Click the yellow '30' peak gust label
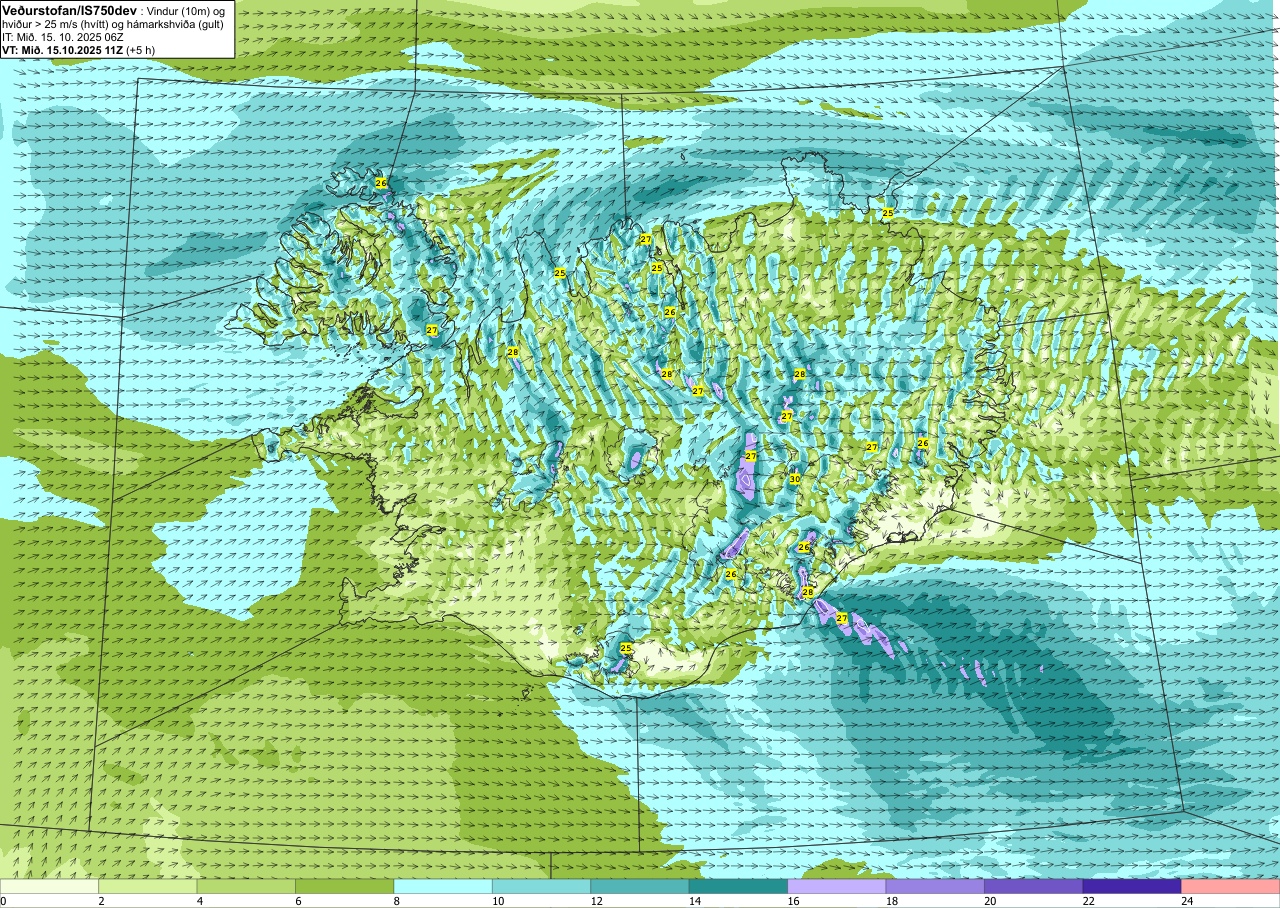The height and width of the screenshot is (908, 1280). 794,480
